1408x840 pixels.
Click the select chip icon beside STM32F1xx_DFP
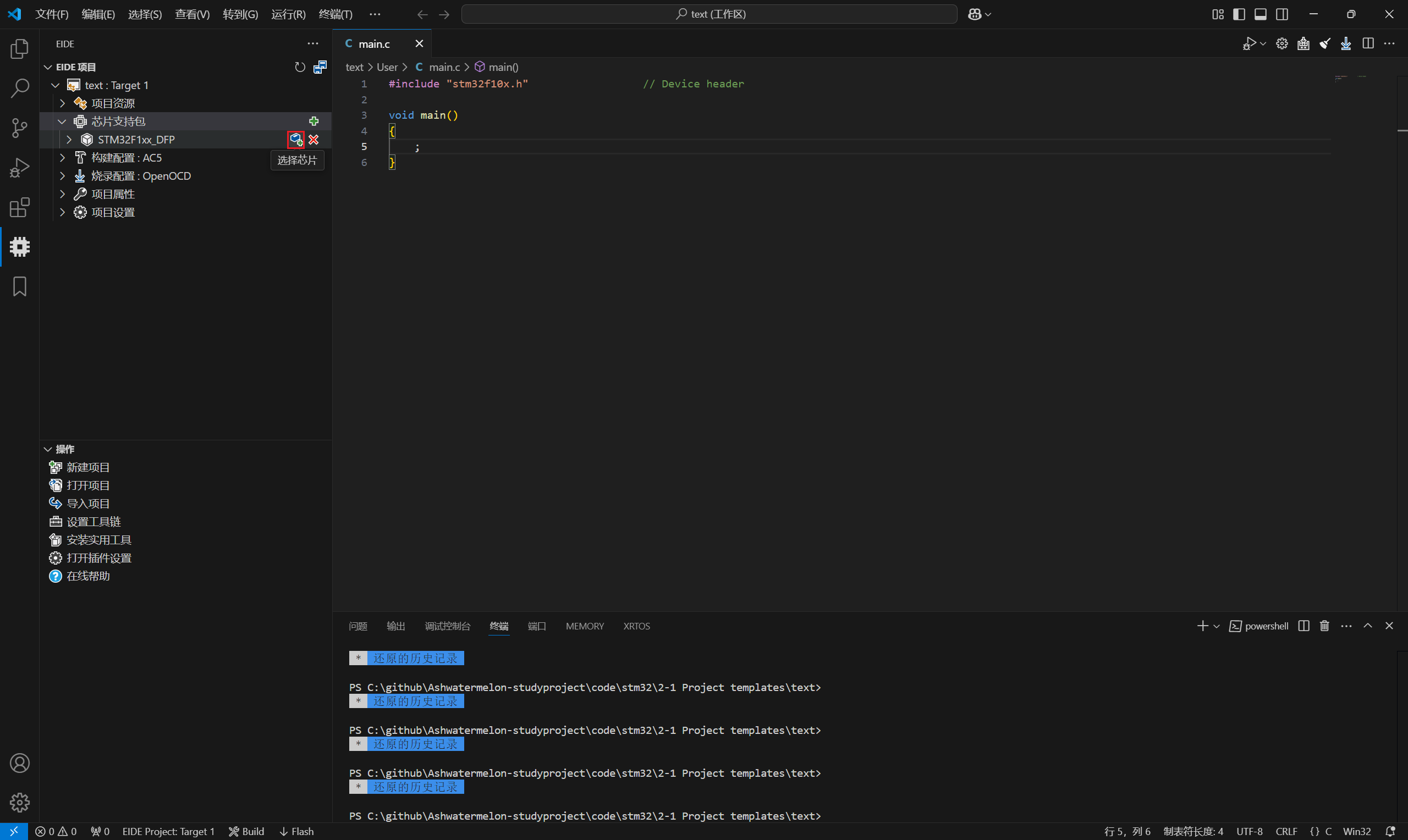point(295,139)
